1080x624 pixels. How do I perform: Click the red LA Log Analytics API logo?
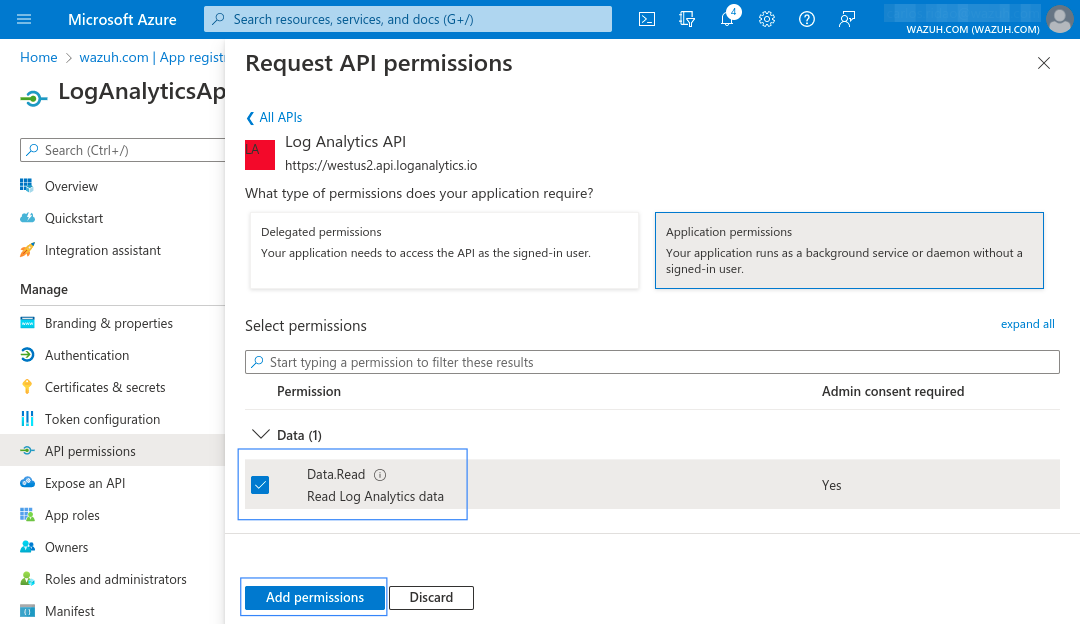pyautogui.click(x=260, y=155)
